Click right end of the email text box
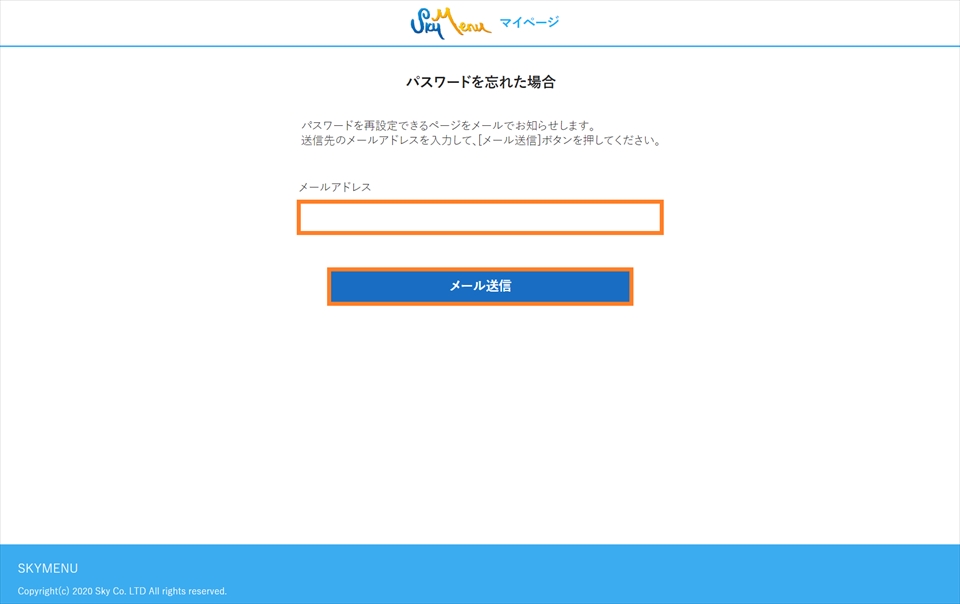This screenshot has width=960, height=604. tap(650, 217)
